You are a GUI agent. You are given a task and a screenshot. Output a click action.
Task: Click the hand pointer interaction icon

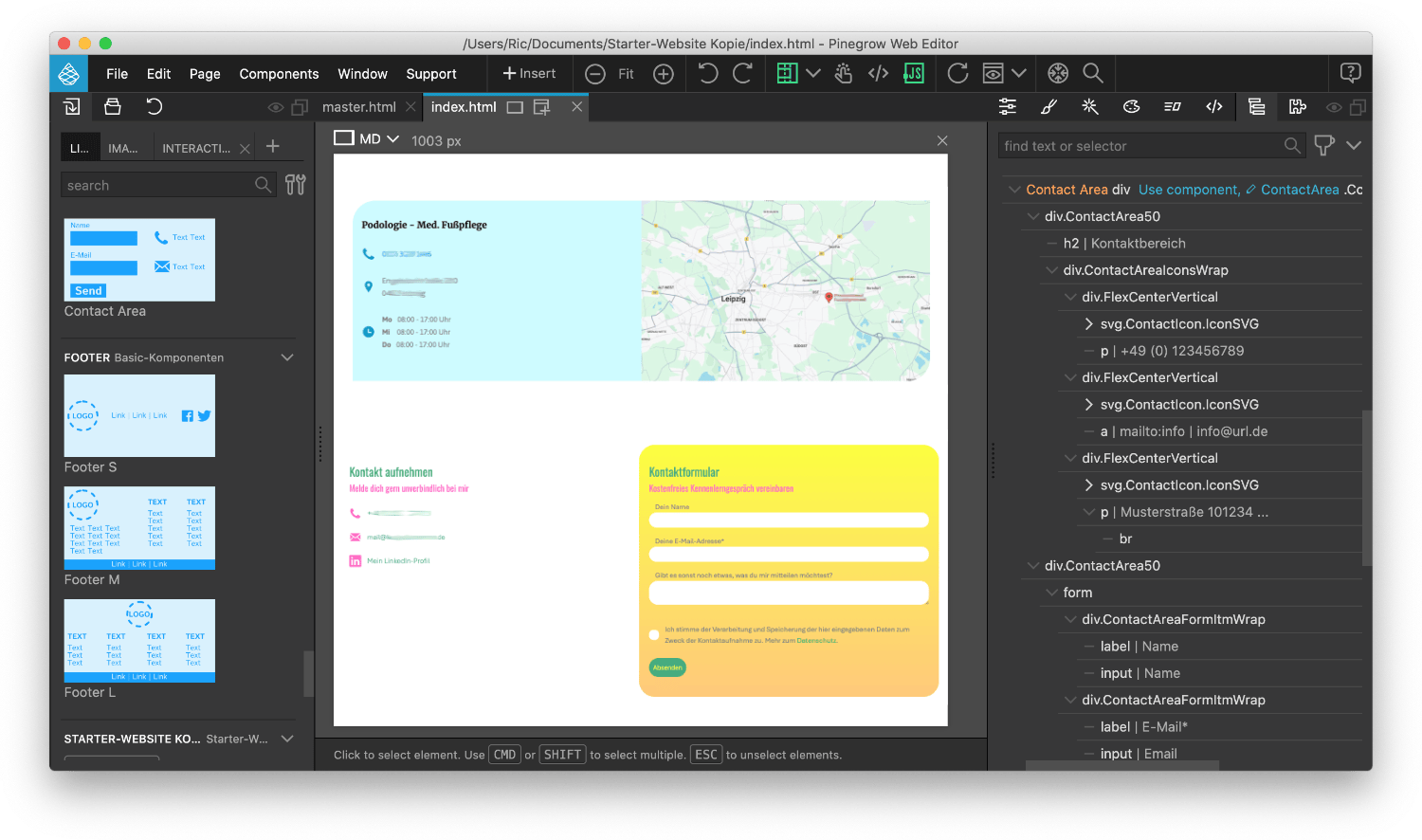pyautogui.click(x=844, y=74)
